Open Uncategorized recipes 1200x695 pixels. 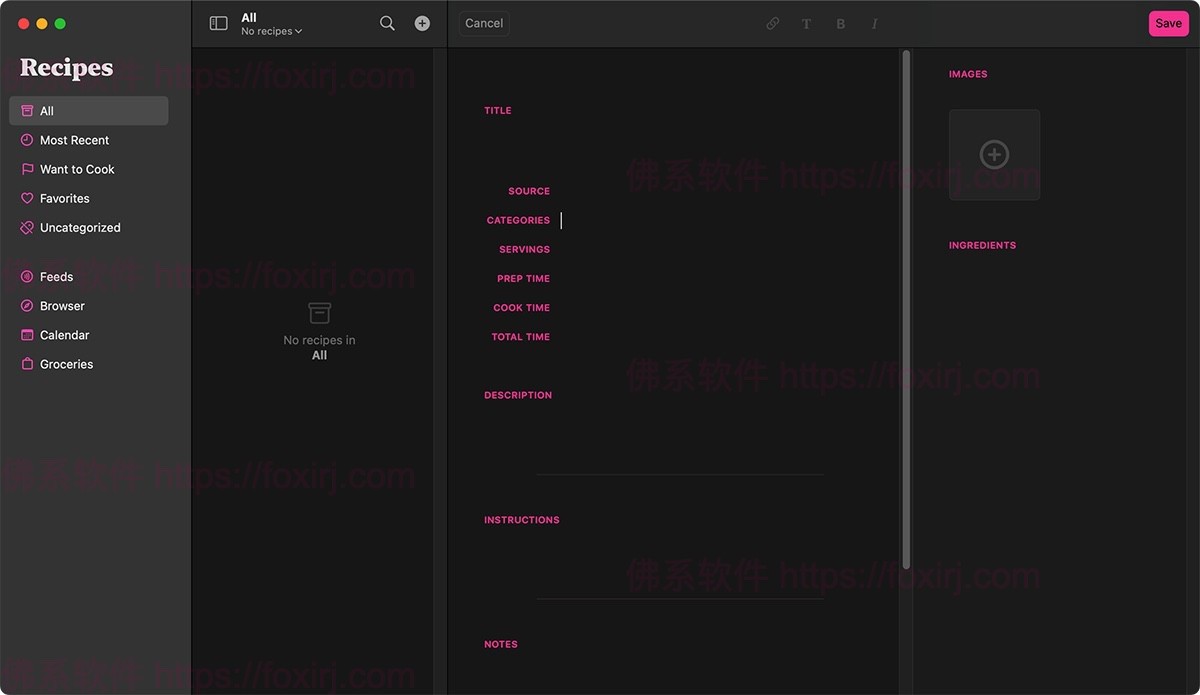coord(80,227)
